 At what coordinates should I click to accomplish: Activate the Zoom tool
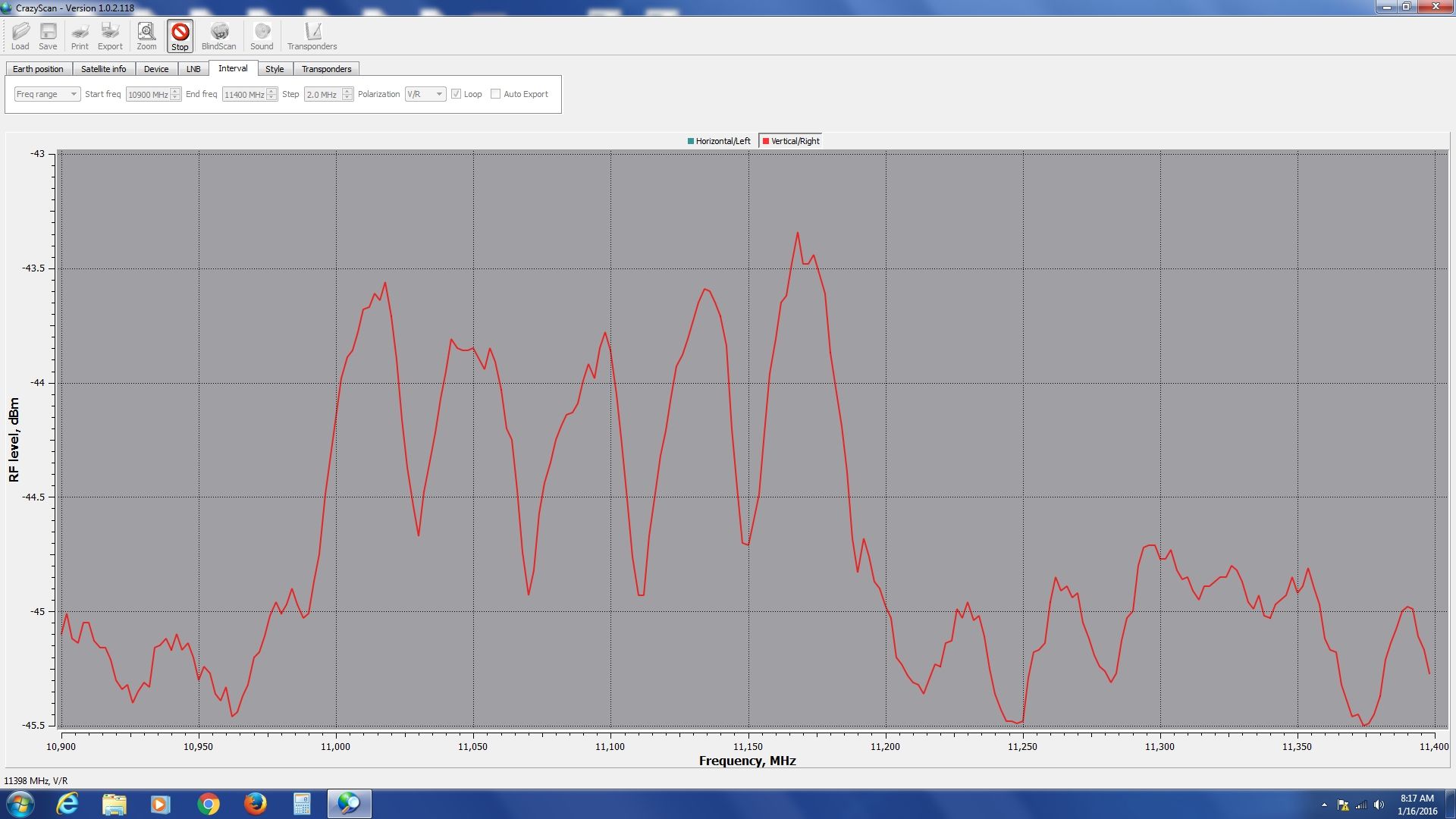click(146, 36)
